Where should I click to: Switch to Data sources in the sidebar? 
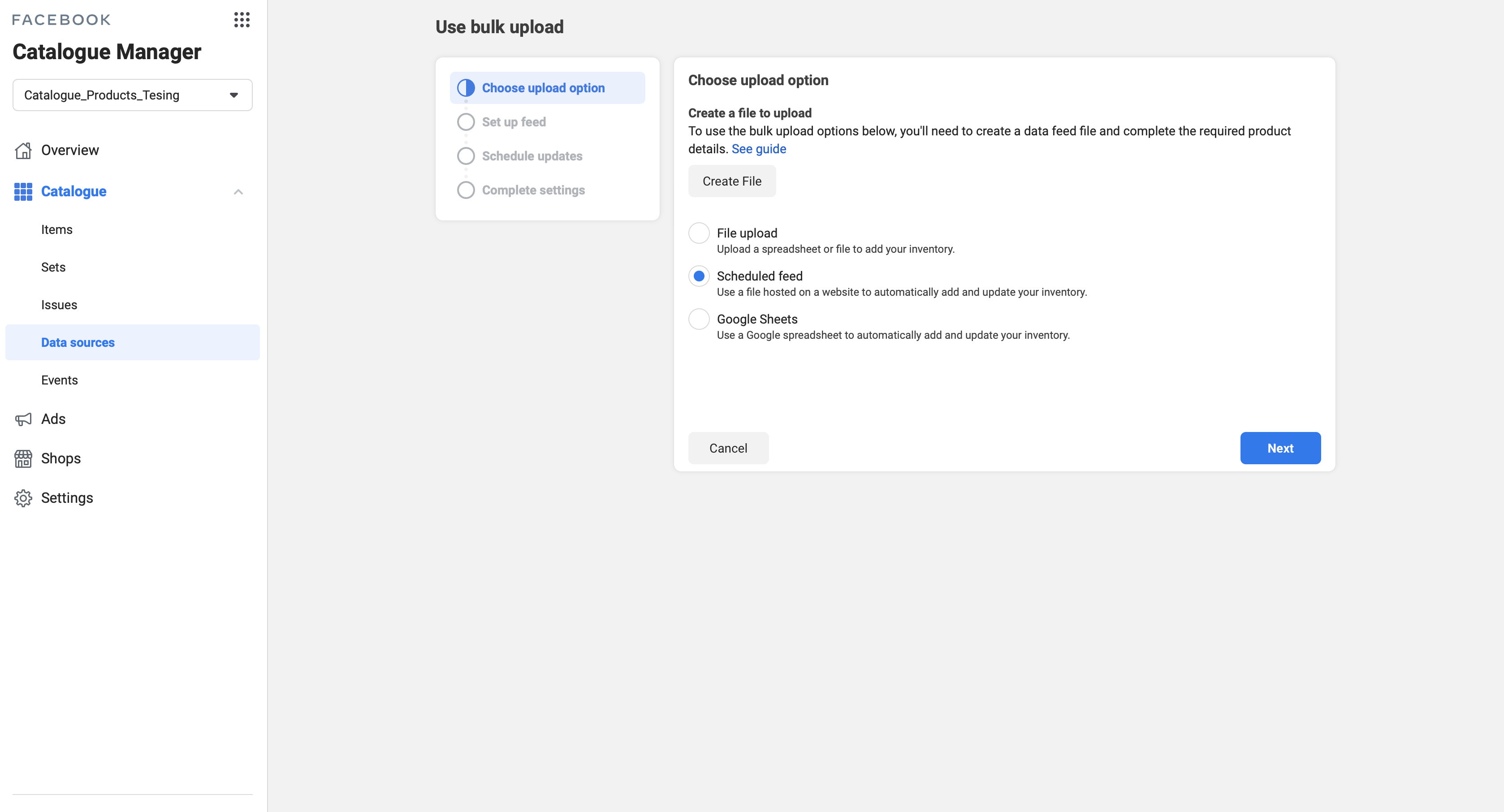tap(78, 343)
